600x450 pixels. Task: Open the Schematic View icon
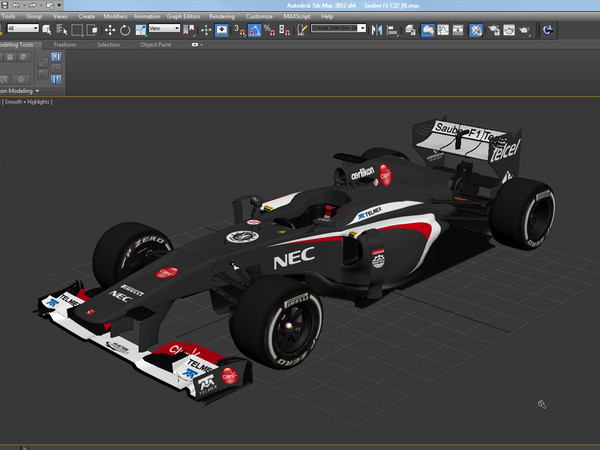458,30
